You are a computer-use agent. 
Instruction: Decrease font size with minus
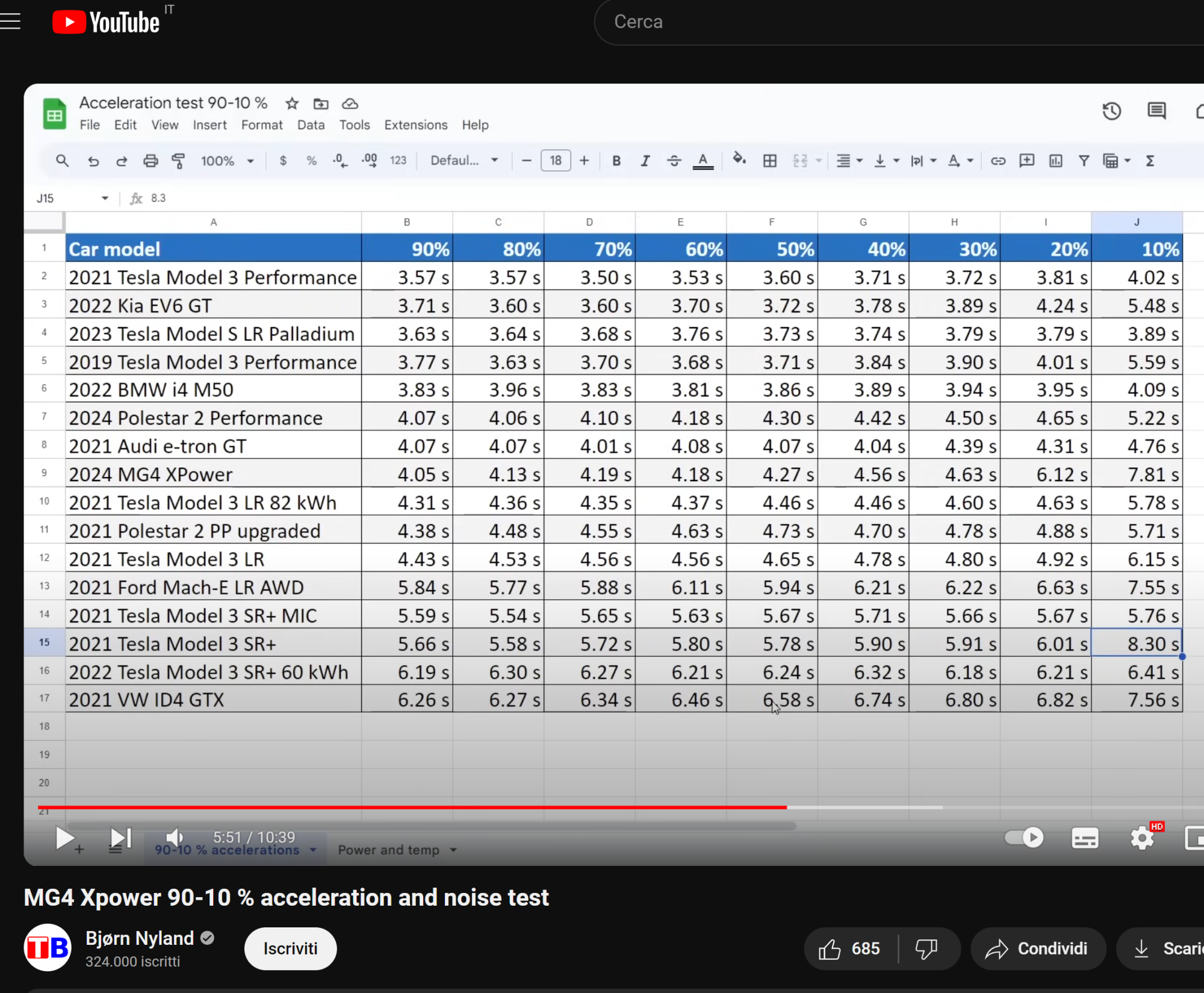point(527,161)
